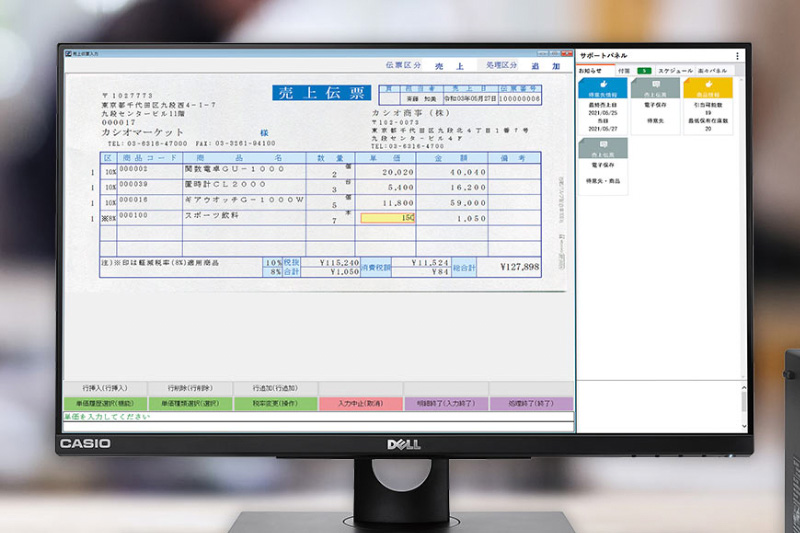
Task: Click the 行追加 function button
Action: coord(276,388)
